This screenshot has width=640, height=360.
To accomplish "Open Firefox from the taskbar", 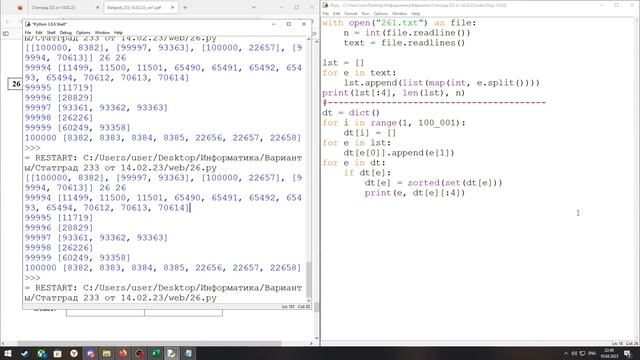I will pos(123,353).
